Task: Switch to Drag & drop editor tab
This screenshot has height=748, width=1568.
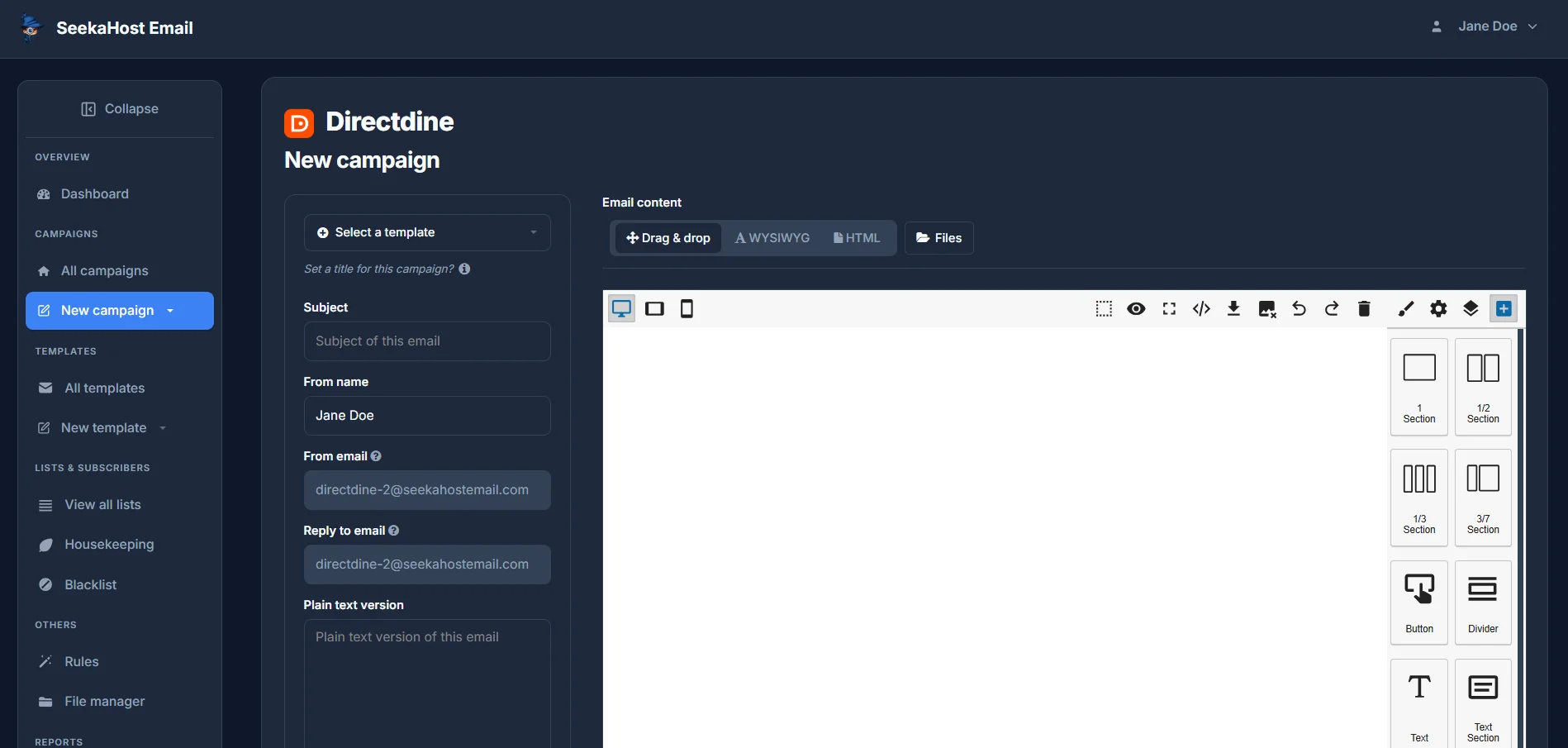Action: [x=668, y=238]
